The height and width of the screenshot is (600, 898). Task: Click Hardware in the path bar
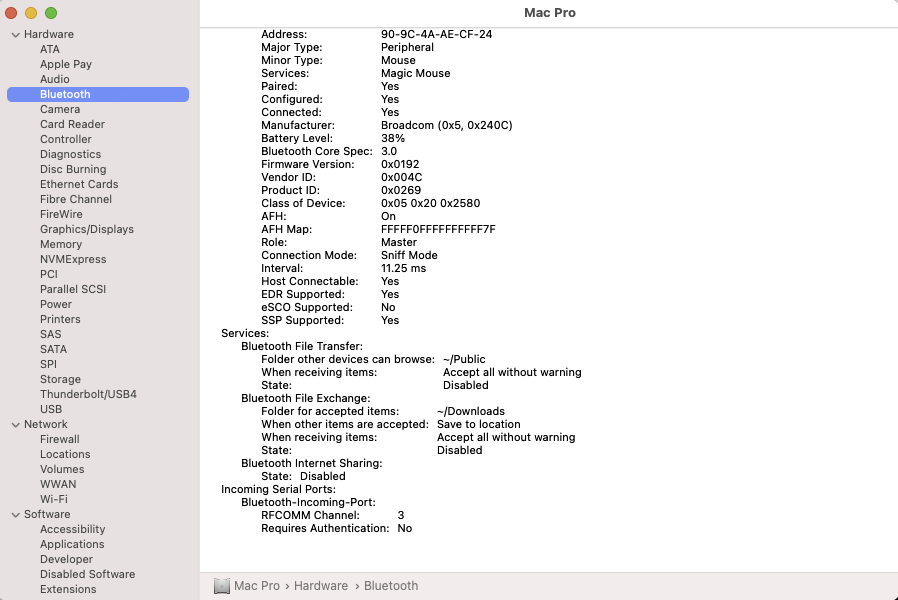click(x=321, y=586)
